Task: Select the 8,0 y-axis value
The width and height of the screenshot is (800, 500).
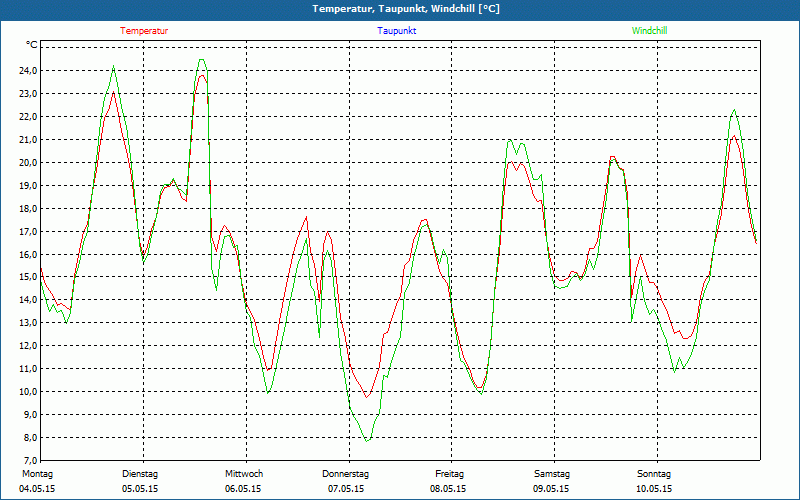Action: coord(30,437)
